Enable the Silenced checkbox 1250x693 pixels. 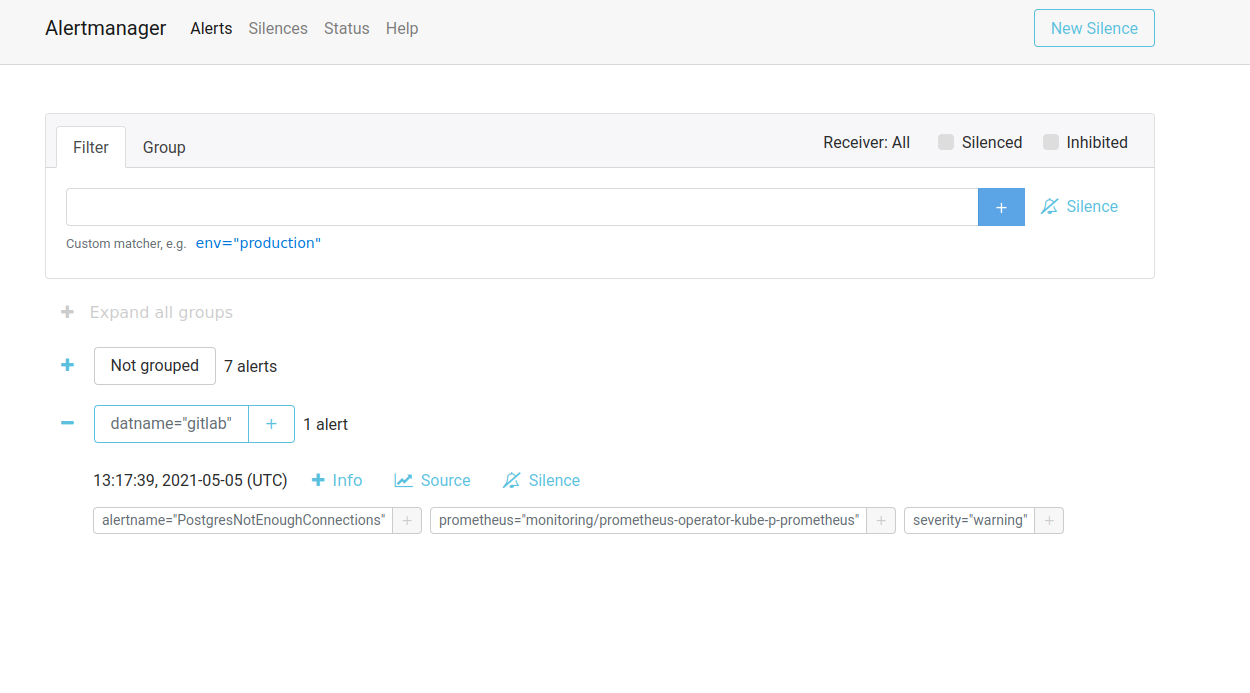click(x=946, y=142)
